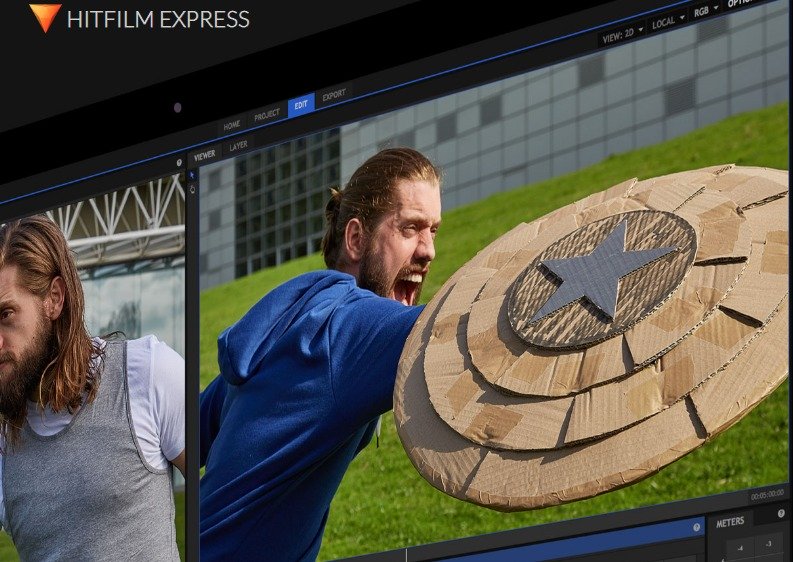Open the LAYER panel tab
The width and height of the screenshot is (793, 562).
[x=238, y=146]
